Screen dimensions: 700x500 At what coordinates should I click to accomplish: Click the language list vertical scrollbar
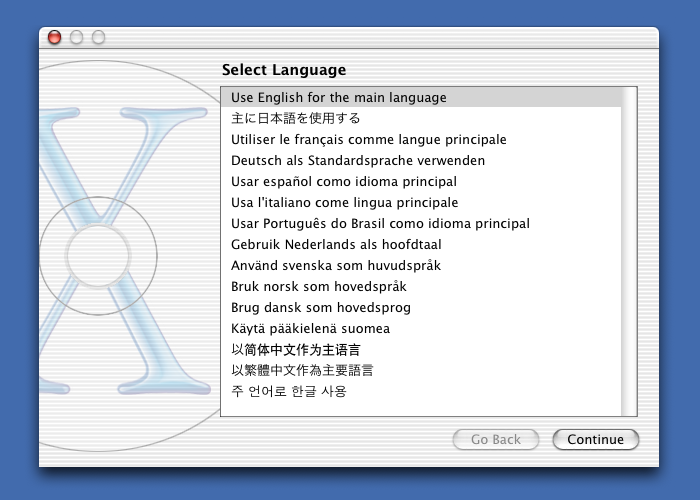[629, 251]
